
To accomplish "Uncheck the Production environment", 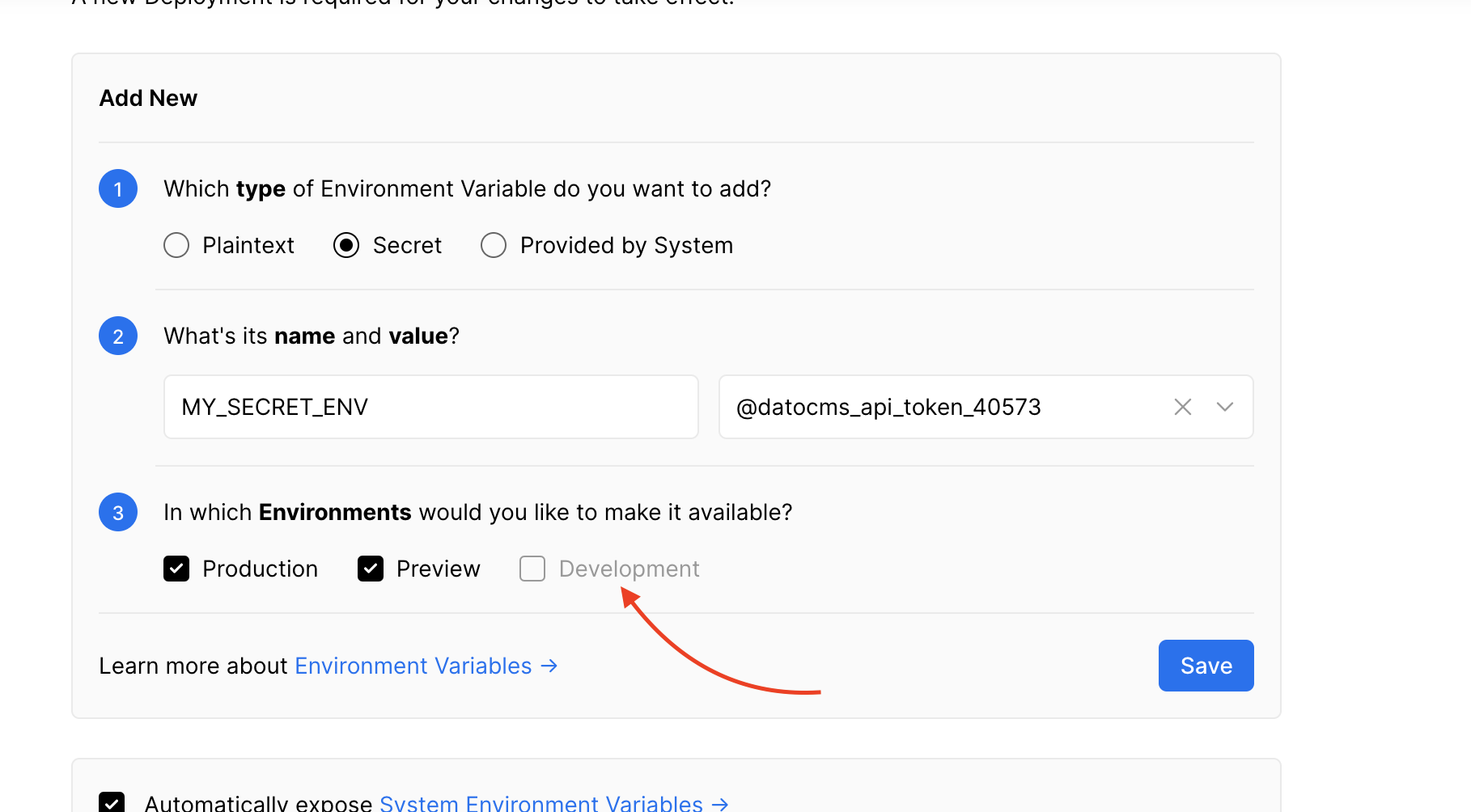I will [x=176, y=569].
